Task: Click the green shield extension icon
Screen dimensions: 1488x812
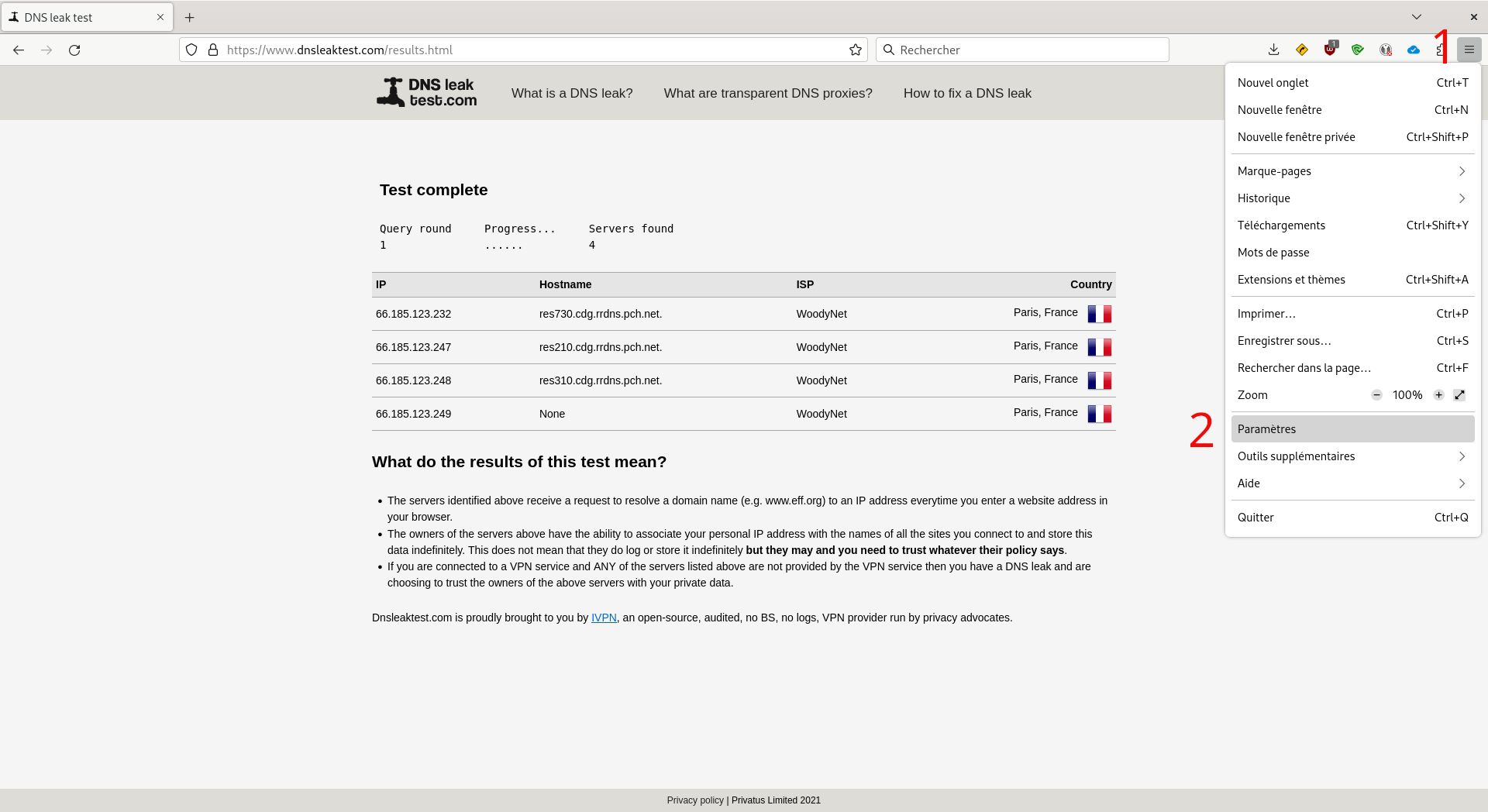Action: (x=1358, y=50)
